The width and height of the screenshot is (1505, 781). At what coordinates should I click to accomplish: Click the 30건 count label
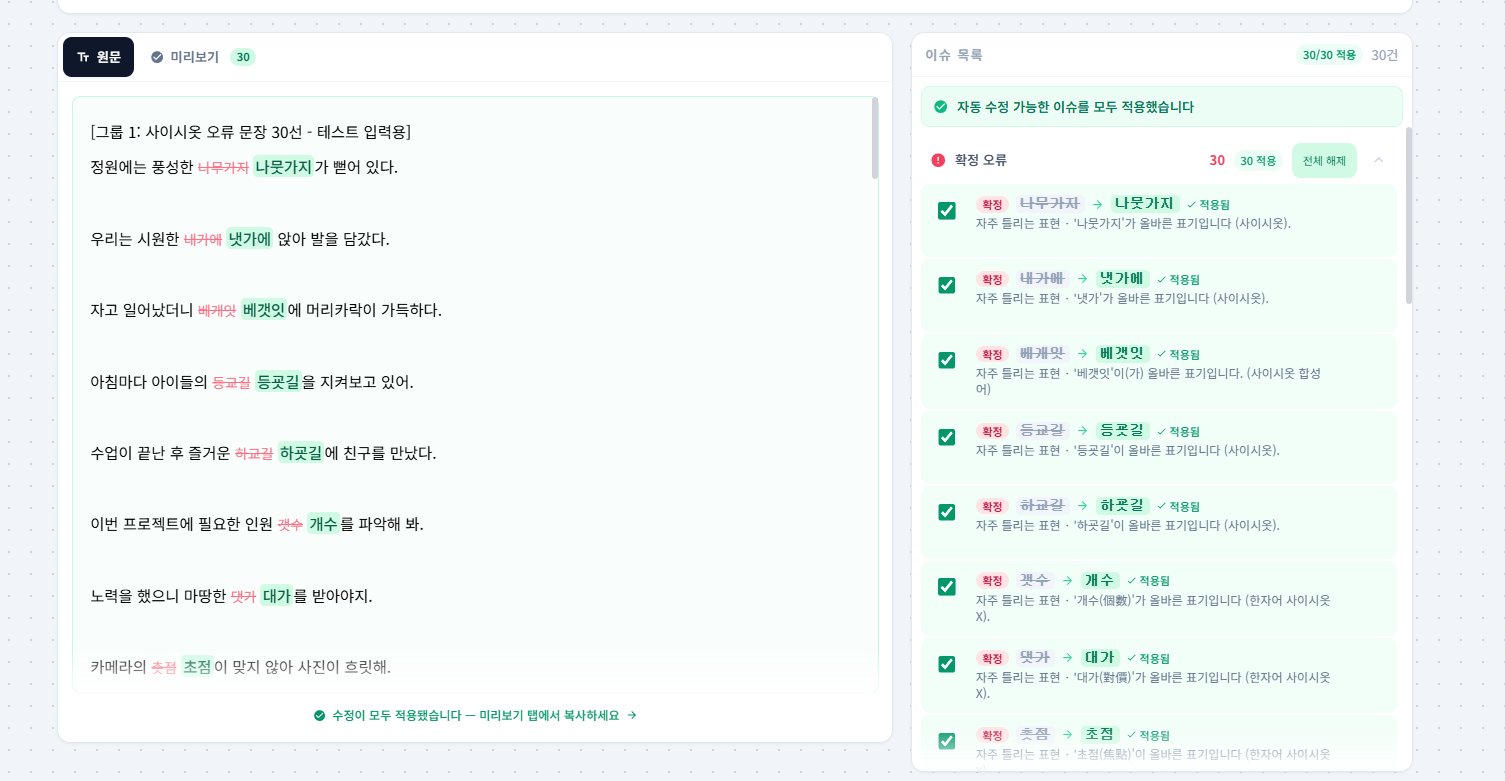coord(1385,55)
